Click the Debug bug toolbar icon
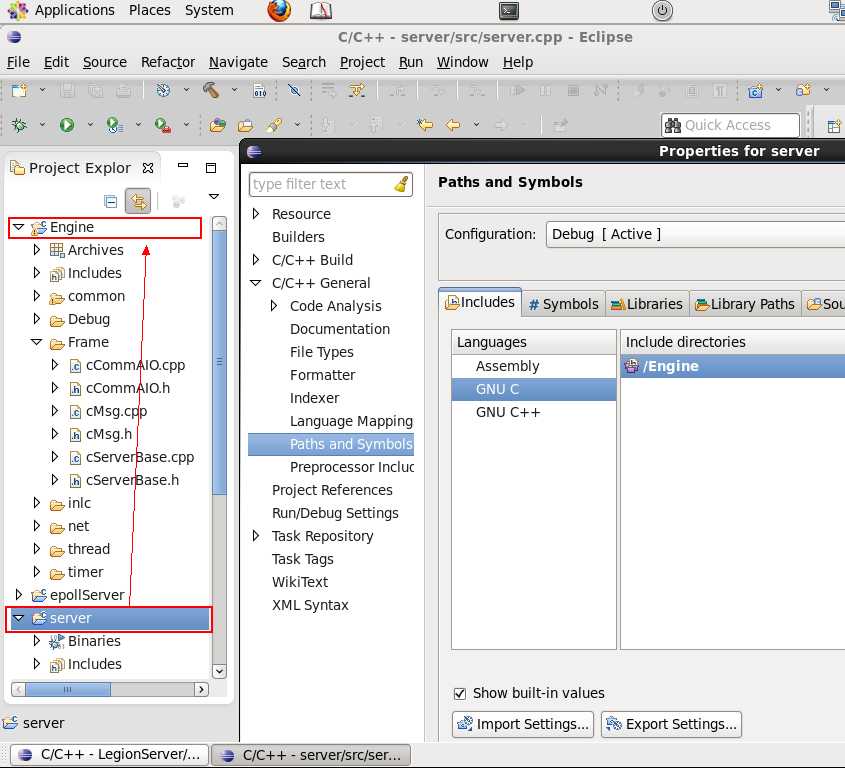 pos(19,125)
